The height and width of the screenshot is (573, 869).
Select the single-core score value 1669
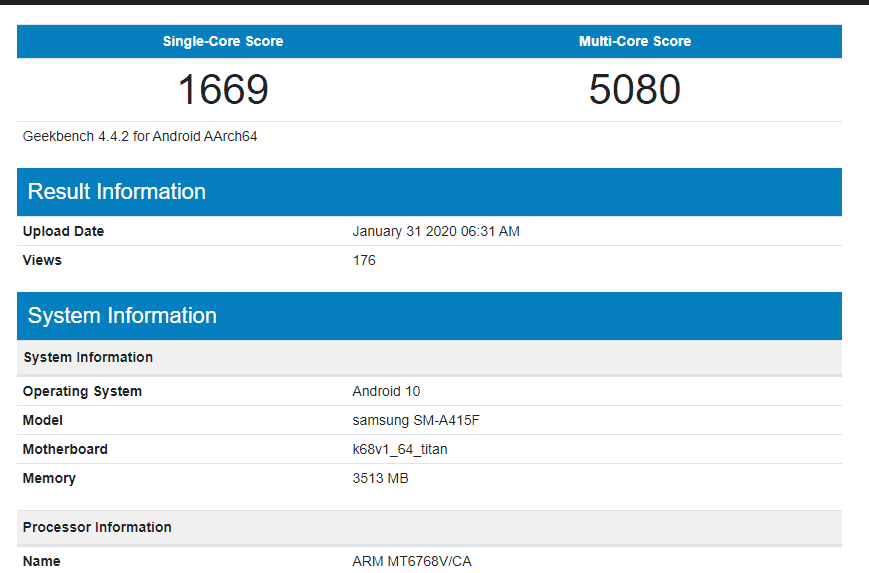tap(223, 90)
